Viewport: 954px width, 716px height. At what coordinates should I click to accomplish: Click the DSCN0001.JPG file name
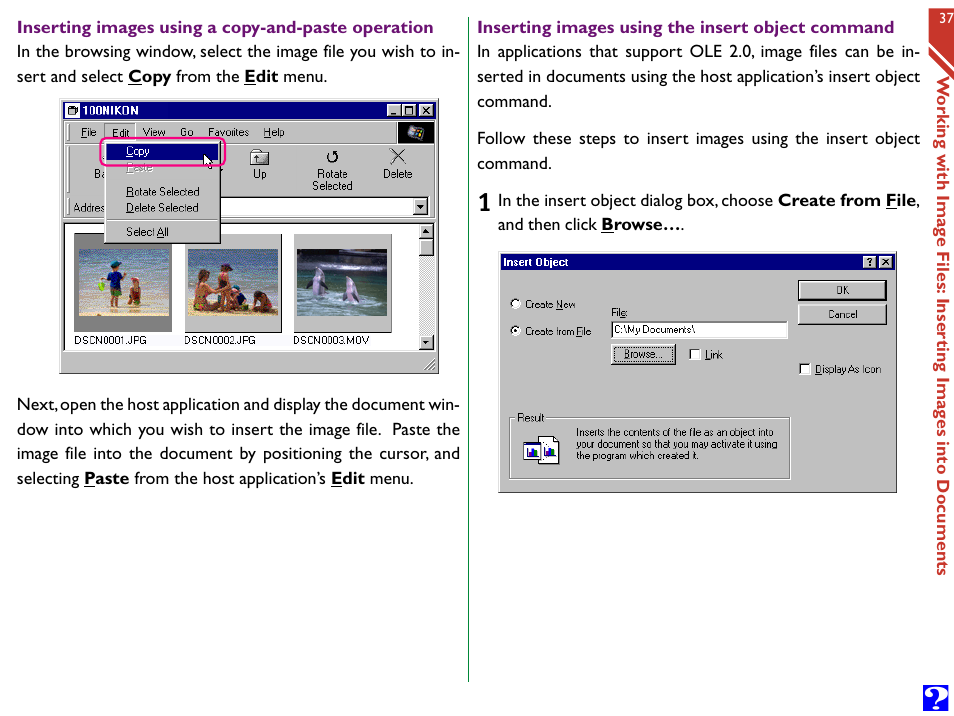click(x=110, y=340)
